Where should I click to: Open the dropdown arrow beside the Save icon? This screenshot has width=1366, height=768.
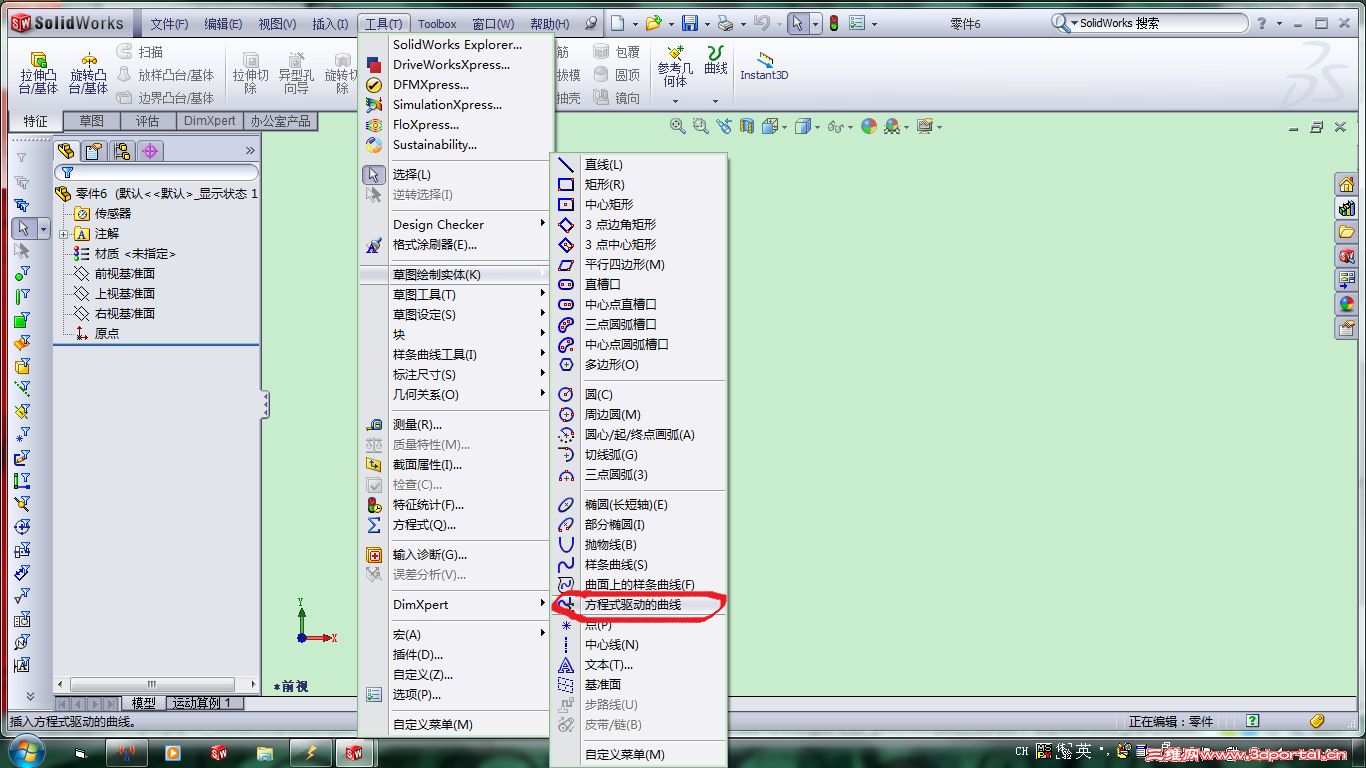[x=706, y=23]
